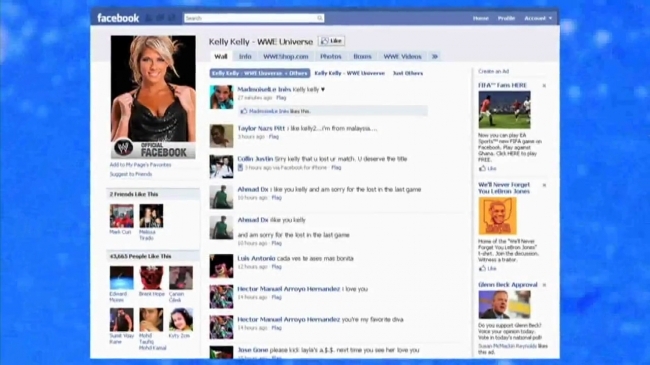Expand the Account dropdown
The width and height of the screenshot is (650, 365).
pos(538,18)
